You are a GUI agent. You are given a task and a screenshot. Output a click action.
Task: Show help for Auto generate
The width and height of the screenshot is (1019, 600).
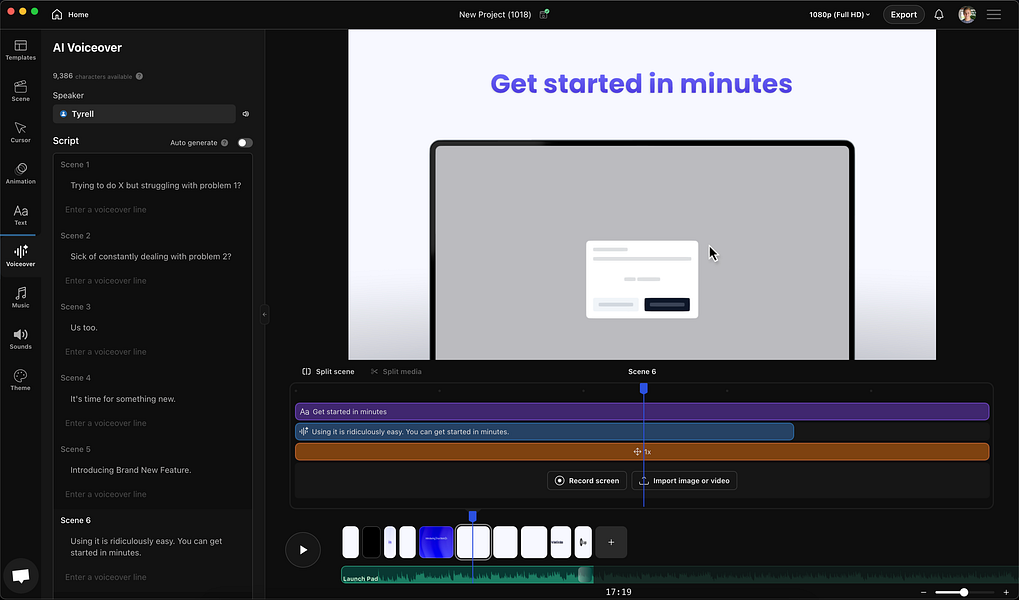pyautogui.click(x=224, y=142)
